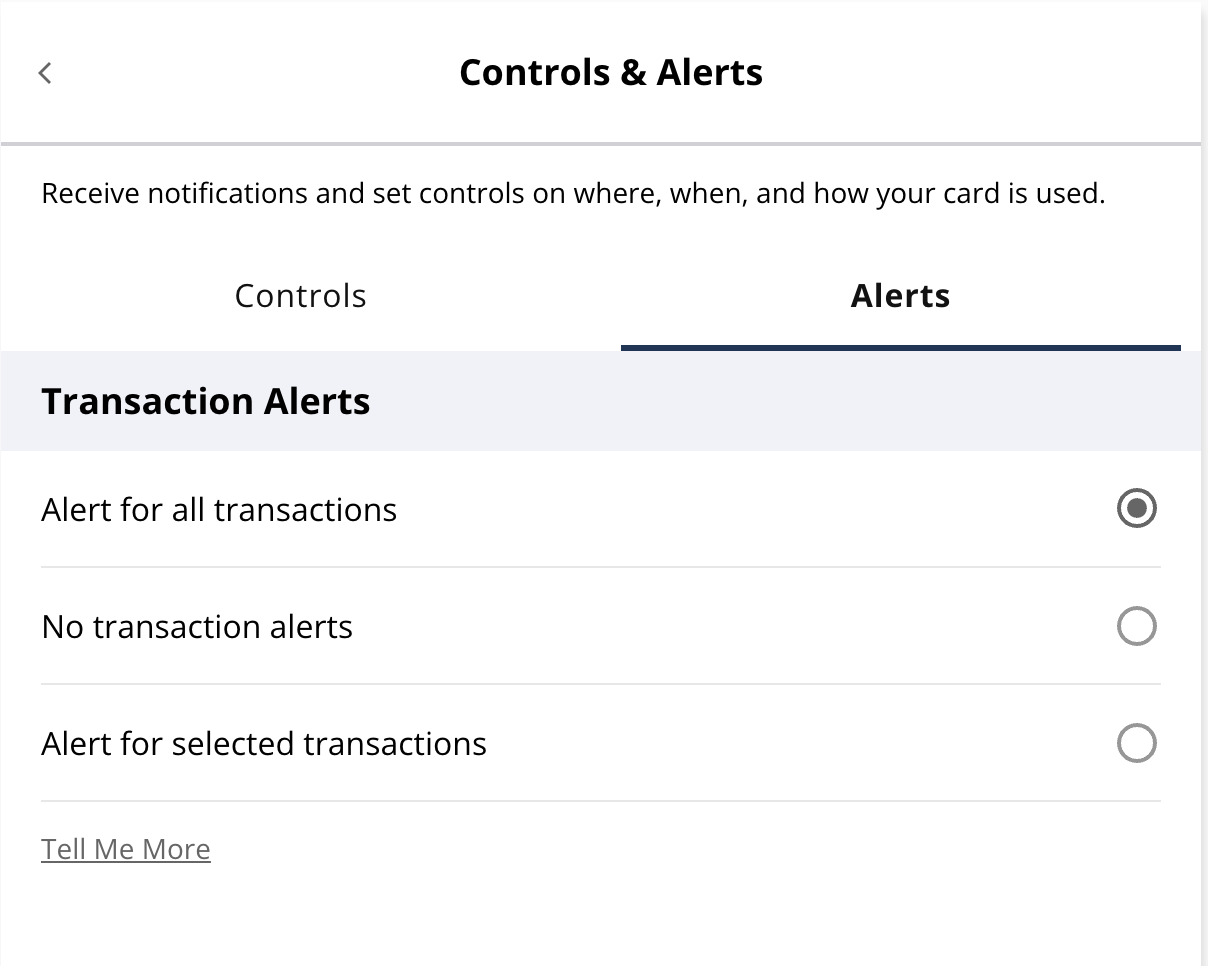
Task: Click the horizontal line under the page header
Action: pyautogui.click(x=600, y=145)
